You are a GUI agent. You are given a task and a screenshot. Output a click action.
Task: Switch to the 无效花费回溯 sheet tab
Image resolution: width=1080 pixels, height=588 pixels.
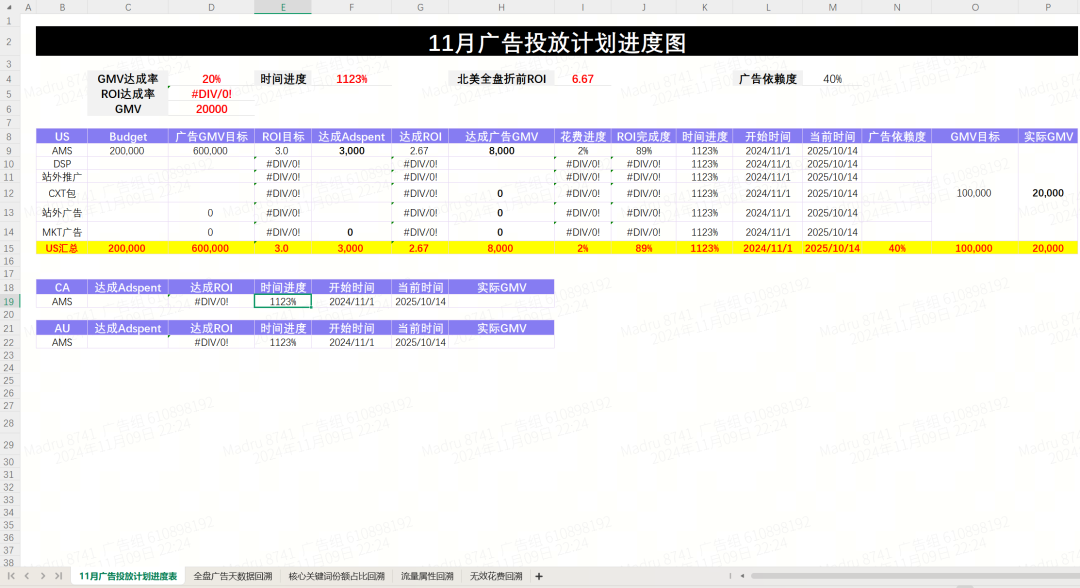496,577
